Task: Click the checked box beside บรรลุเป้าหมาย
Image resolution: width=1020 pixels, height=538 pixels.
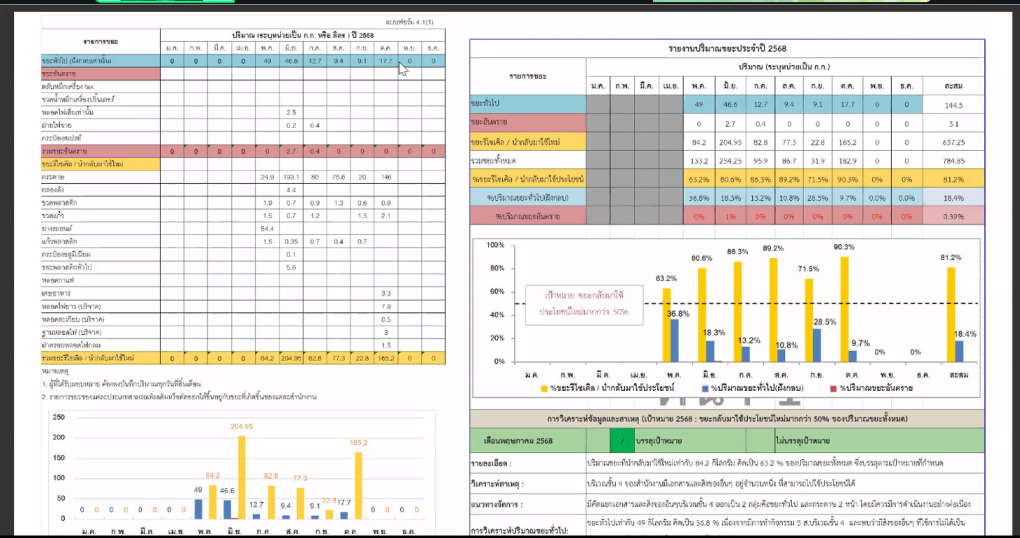Action: [x=621, y=439]
